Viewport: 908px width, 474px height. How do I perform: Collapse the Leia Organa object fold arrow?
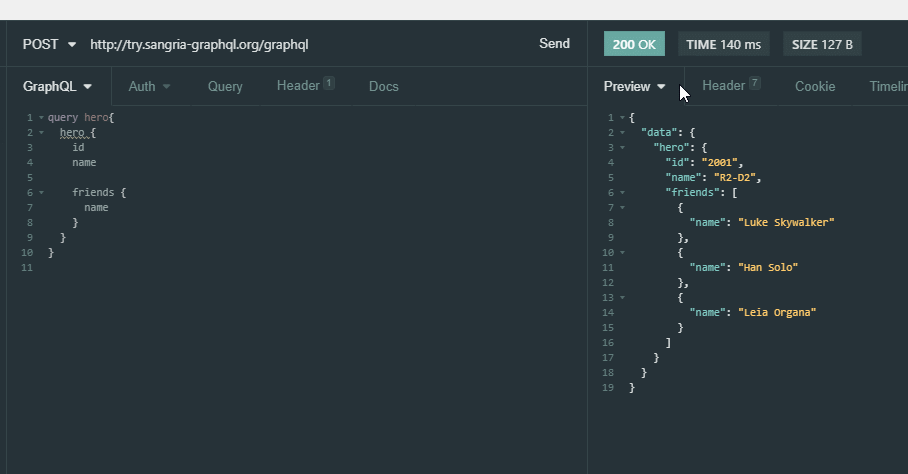point(623,298)
